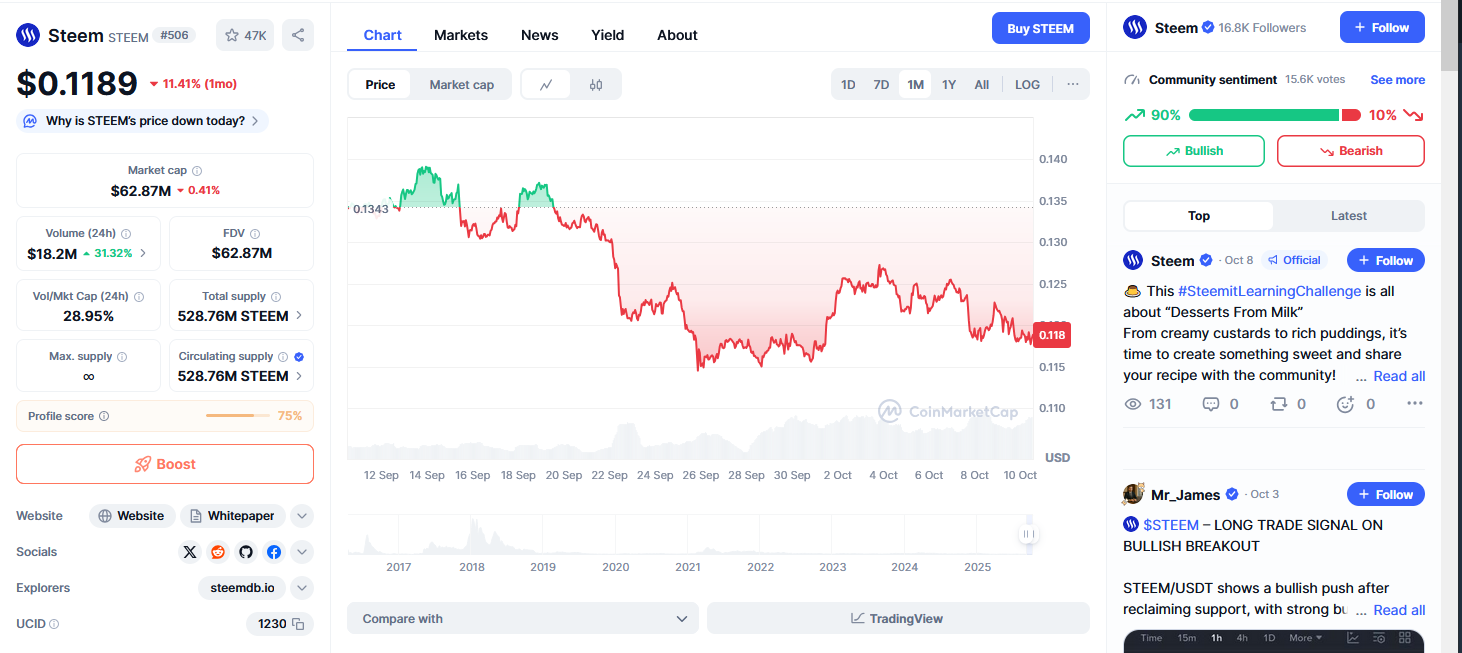Screen dimensions: 1462x653
Task: Add Steem to watchlist with the star button
Action: 245,35
